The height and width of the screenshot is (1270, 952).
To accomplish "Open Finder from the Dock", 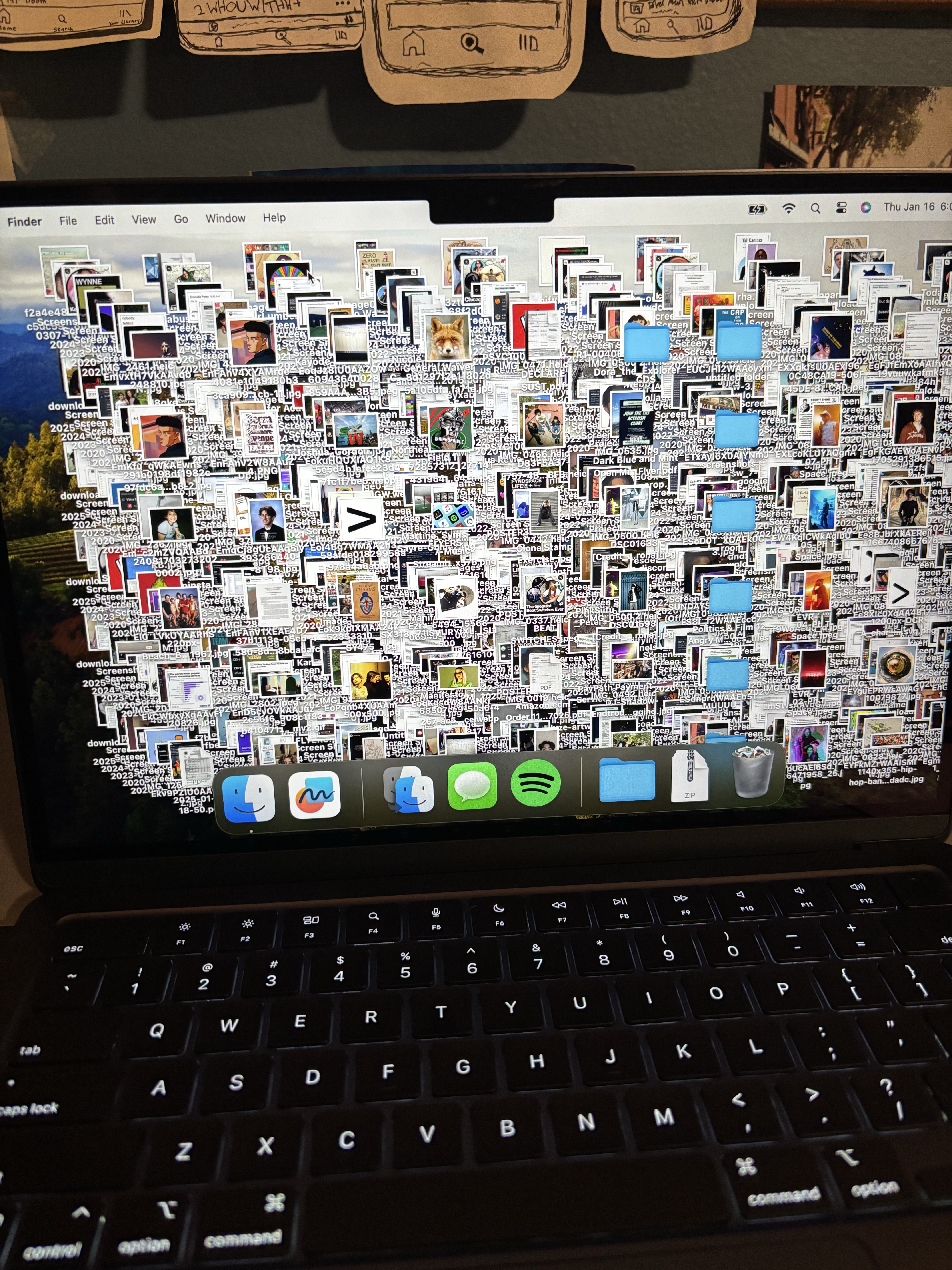I will coord(248,798).
